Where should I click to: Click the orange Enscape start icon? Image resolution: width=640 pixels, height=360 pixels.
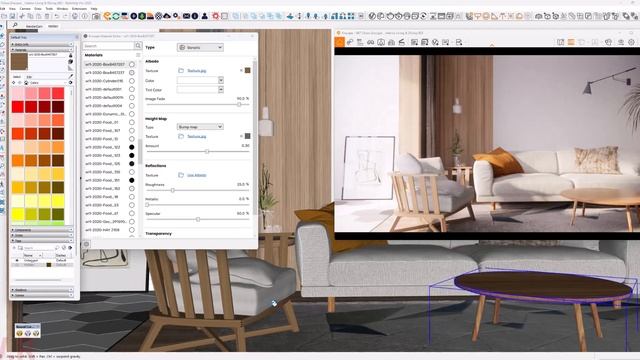pyautogui.click(x=107, y=16)
